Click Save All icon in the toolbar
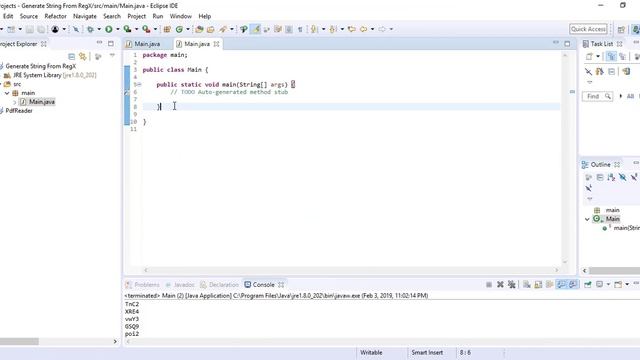This screenshot has width=640, height=360. [x=41, y=29]
